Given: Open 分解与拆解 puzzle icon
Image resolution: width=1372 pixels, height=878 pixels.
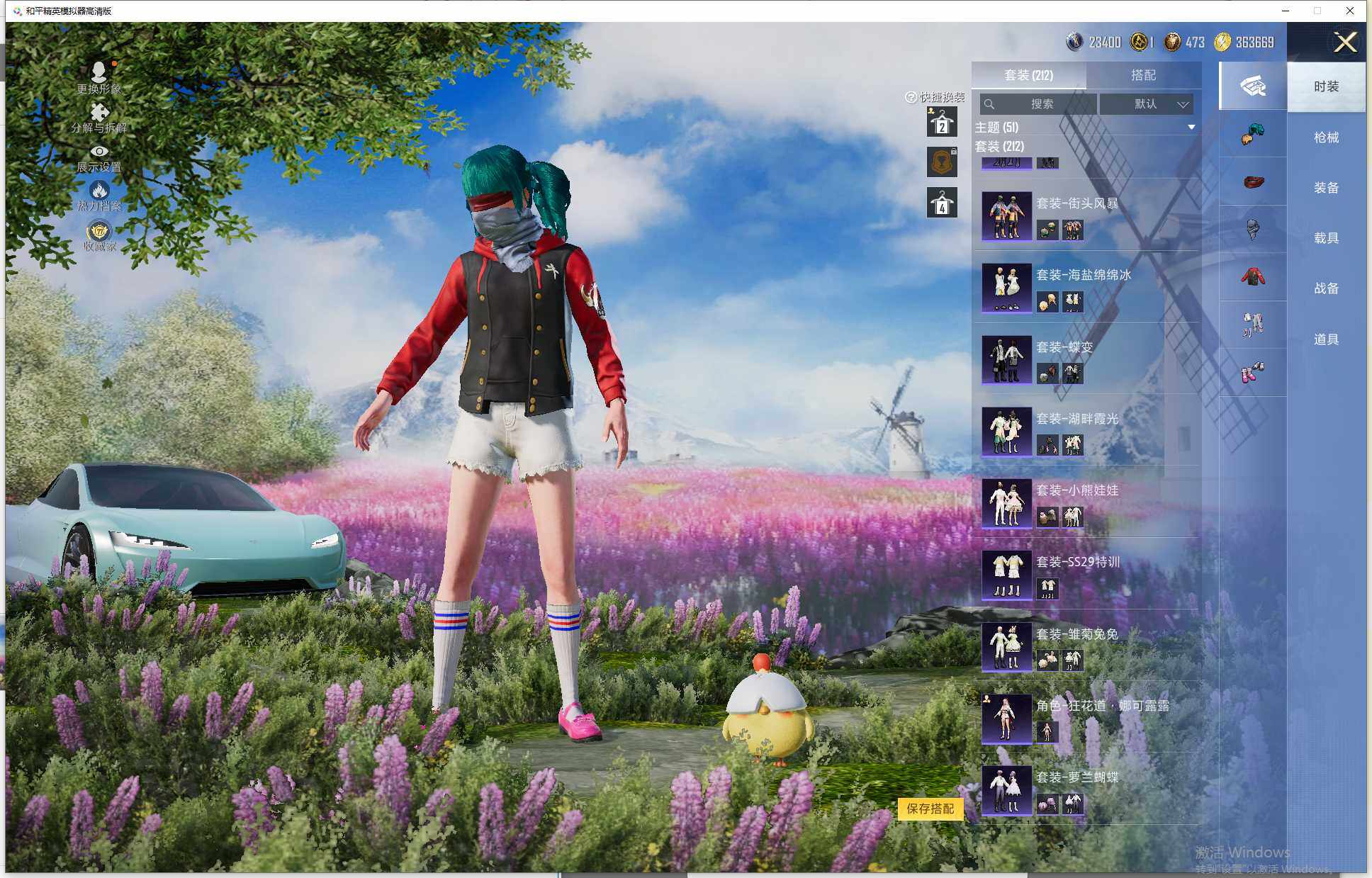Looking at the screenshot, I should coord(99,113).
